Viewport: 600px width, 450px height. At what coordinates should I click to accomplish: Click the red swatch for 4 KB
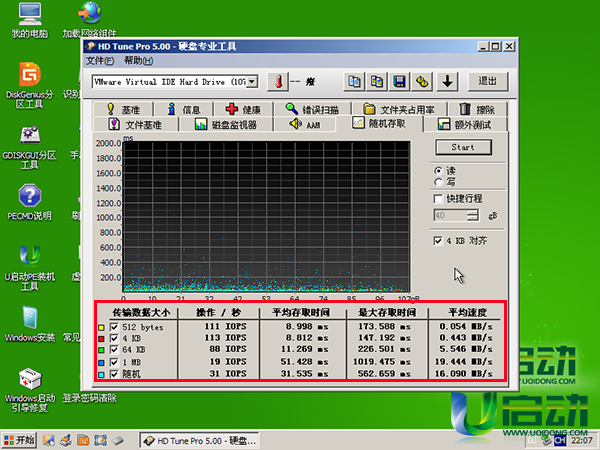pyautogui.click(x=101, y=339)
